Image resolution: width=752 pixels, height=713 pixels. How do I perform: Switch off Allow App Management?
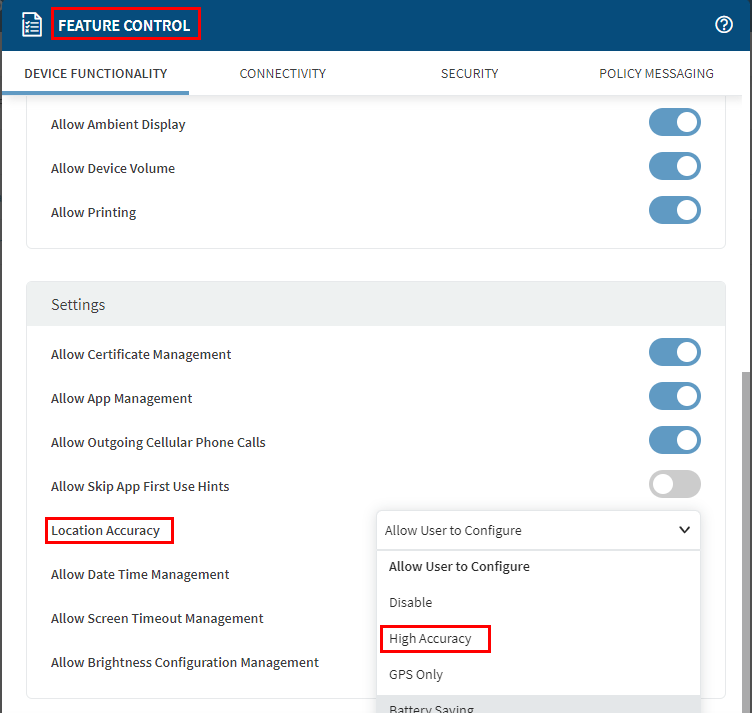click(x=674, y=397)
